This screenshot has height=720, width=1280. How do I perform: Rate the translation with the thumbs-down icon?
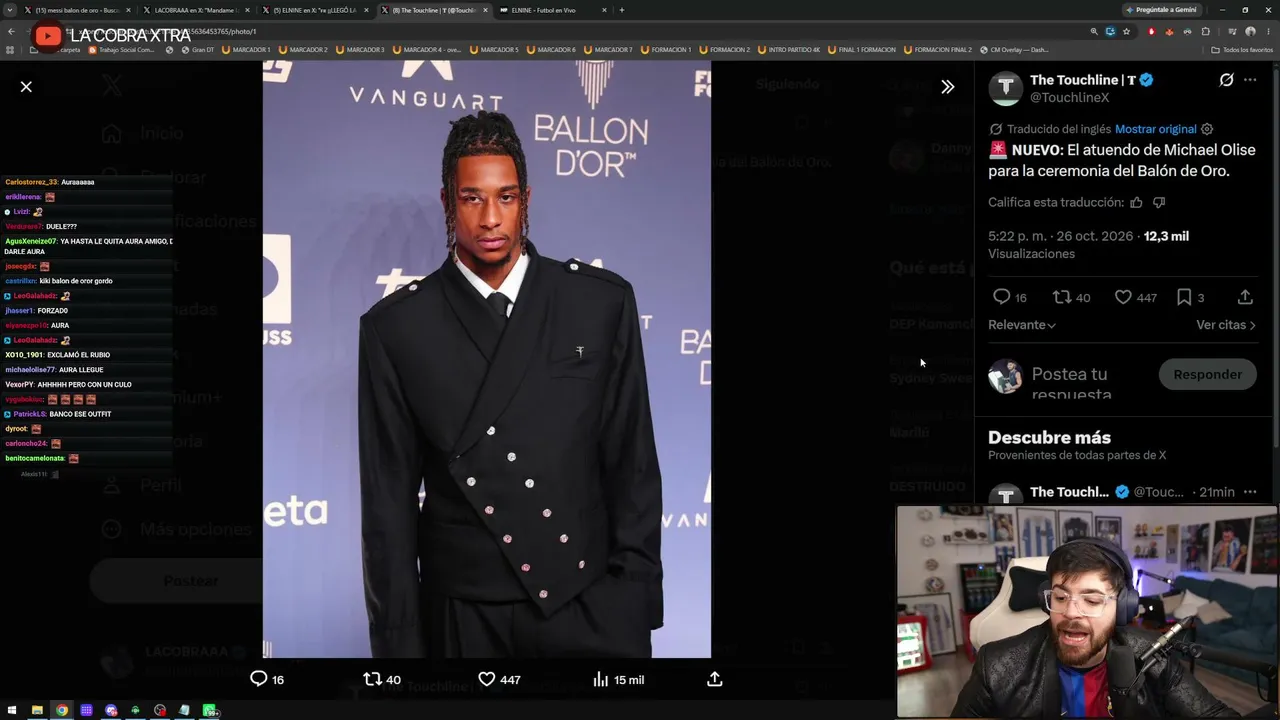click(1159, 202)
